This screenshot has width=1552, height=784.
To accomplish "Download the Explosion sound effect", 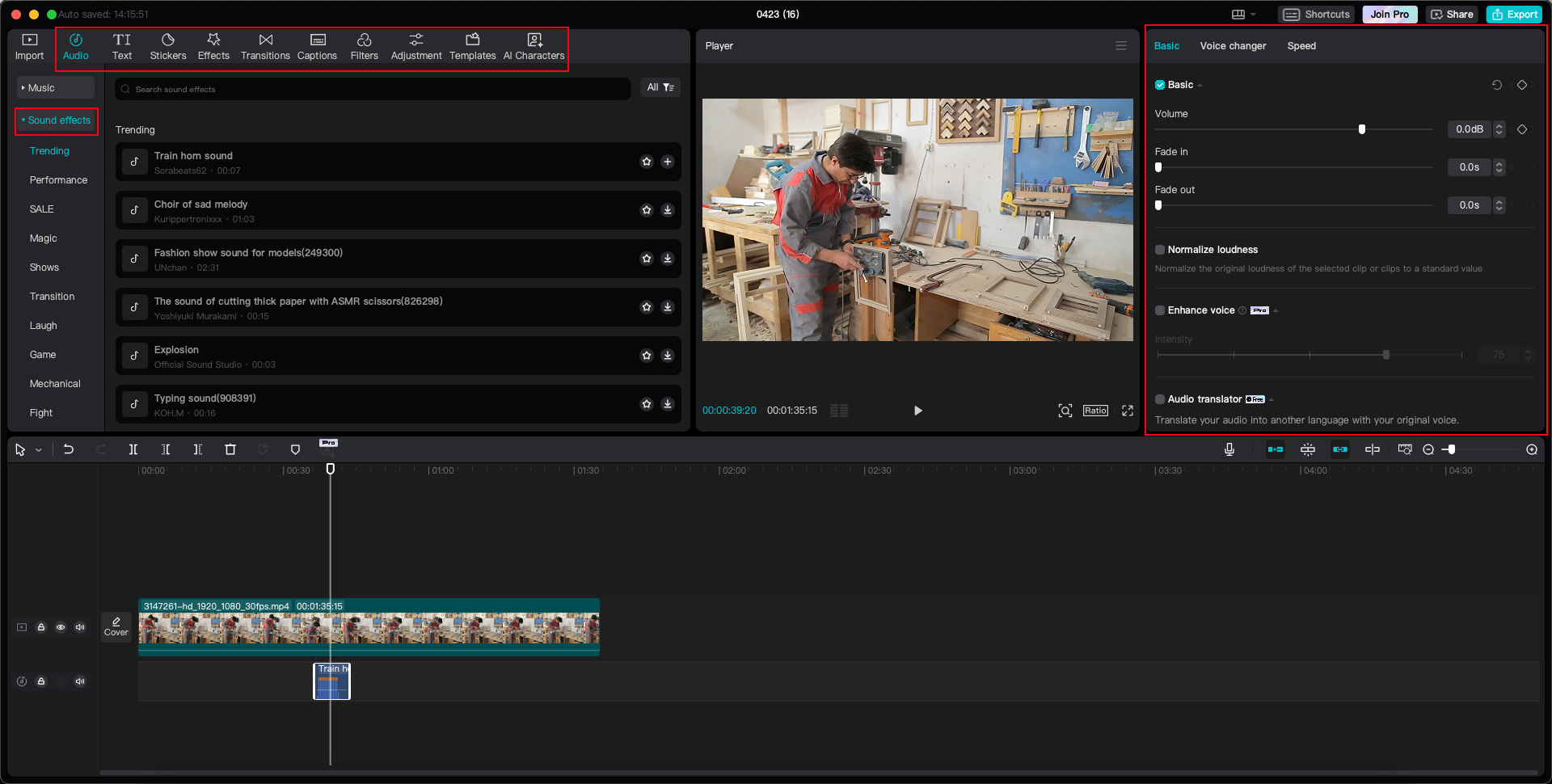I will click(x=668, y=356).
